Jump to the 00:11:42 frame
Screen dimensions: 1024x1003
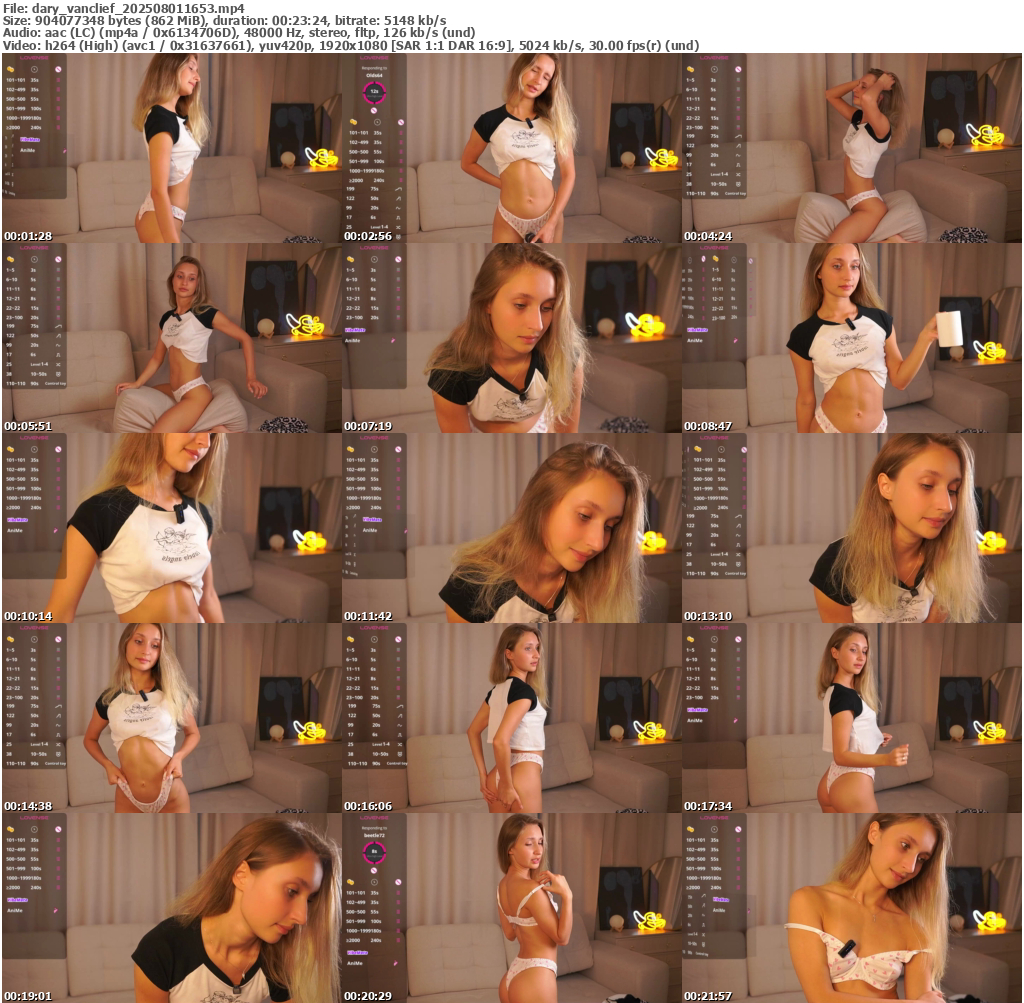tap(511, 528)
